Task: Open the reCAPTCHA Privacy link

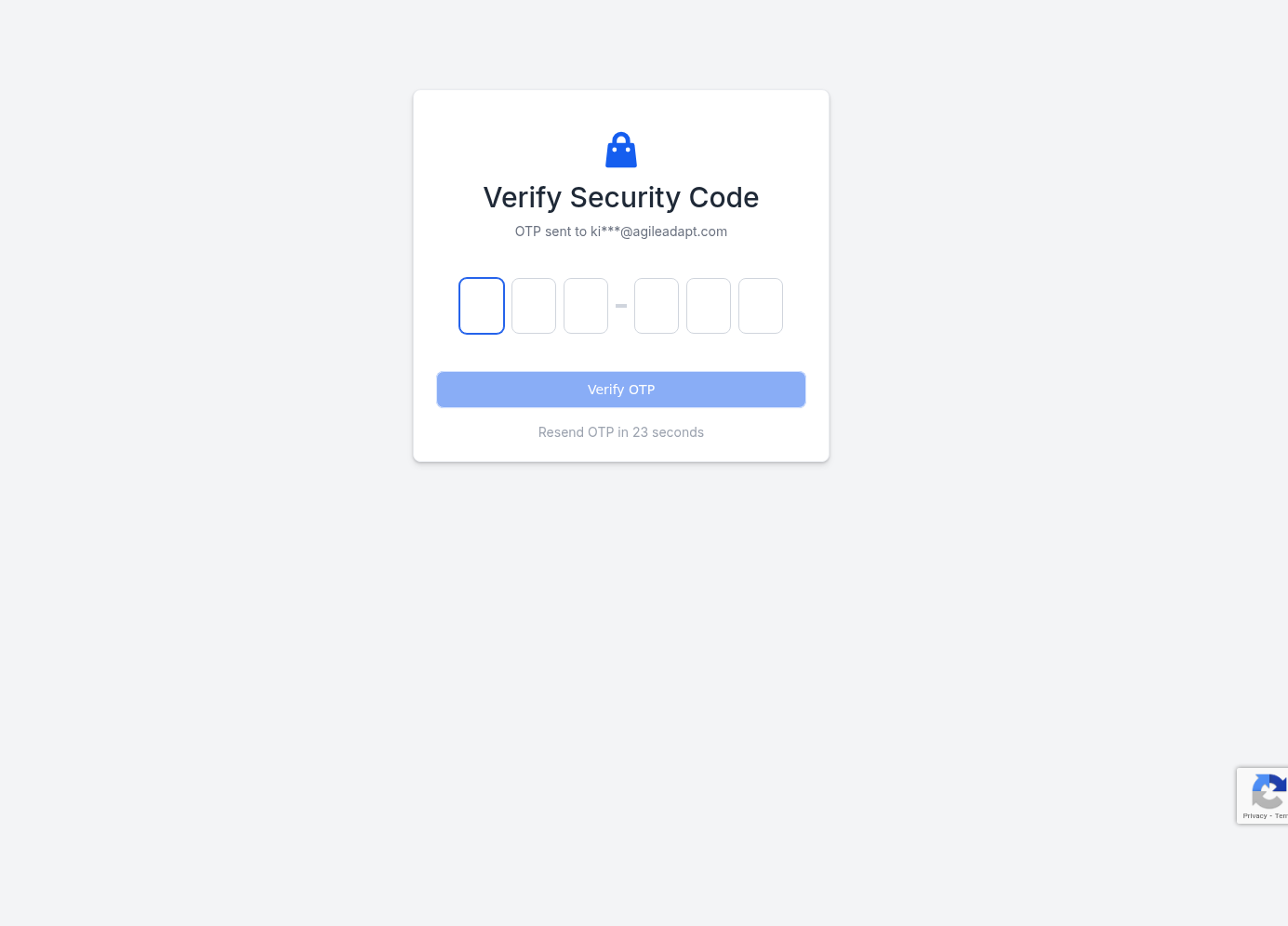Action: (x=1255, y=816)
